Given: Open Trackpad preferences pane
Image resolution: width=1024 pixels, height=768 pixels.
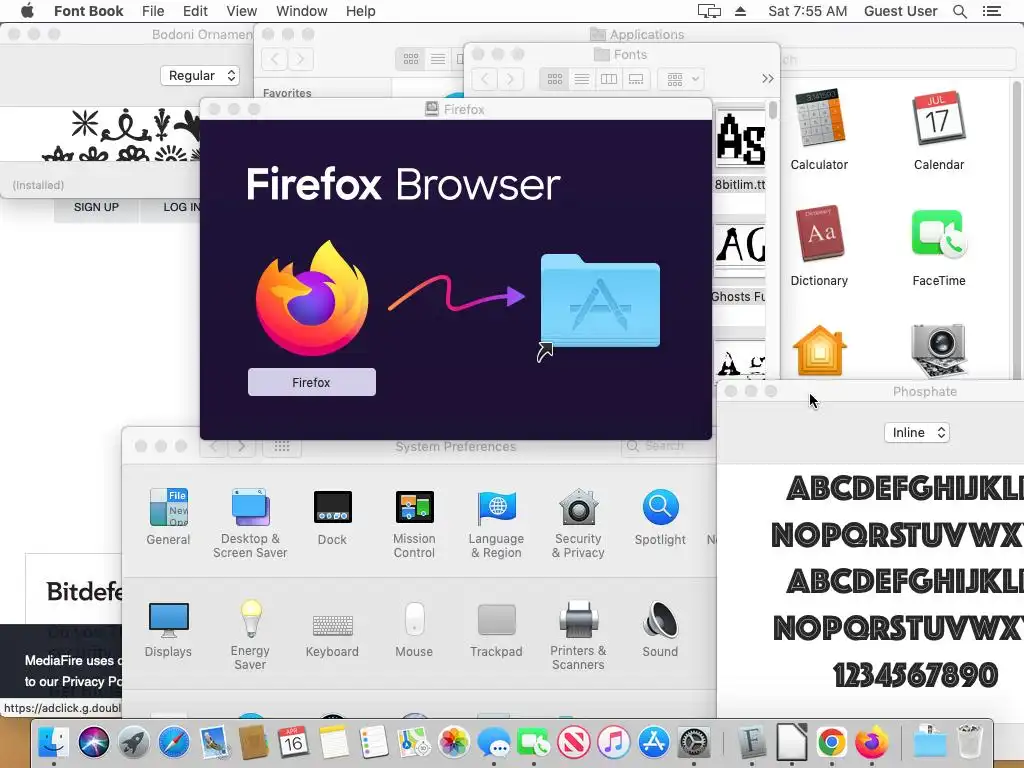Looking at the screenshot, I should click(496, 620).
